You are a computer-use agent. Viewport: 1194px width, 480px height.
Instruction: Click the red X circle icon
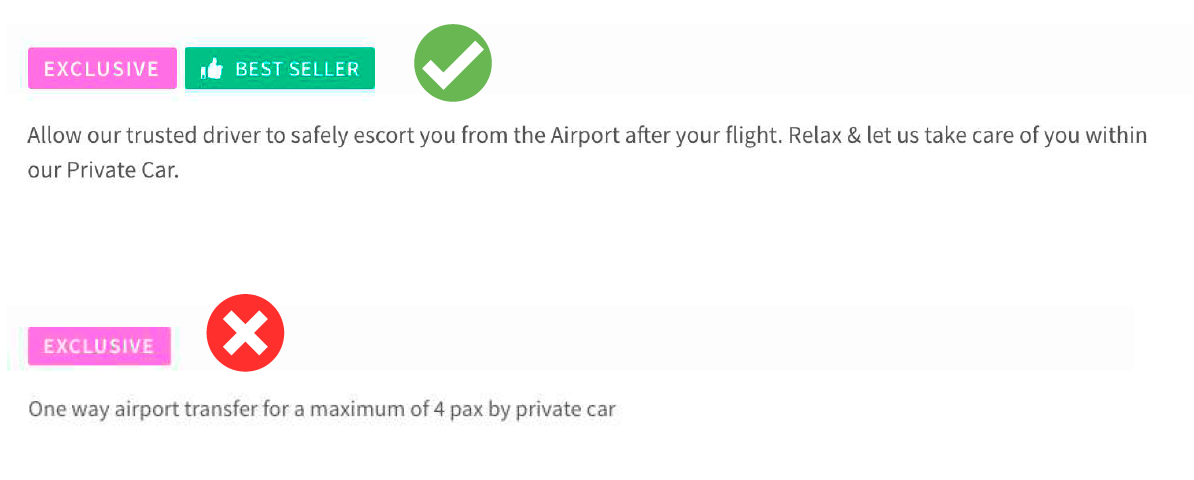coord(245,334)
